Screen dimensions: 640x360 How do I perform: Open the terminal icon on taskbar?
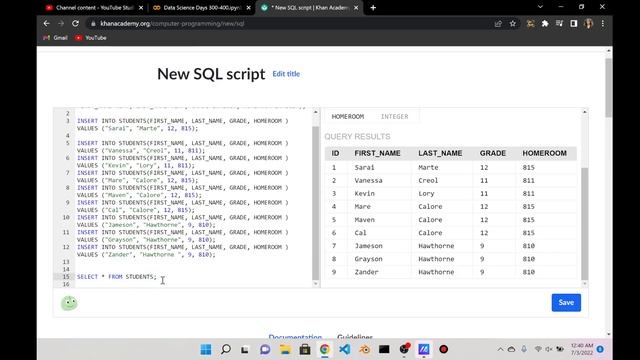384,349
